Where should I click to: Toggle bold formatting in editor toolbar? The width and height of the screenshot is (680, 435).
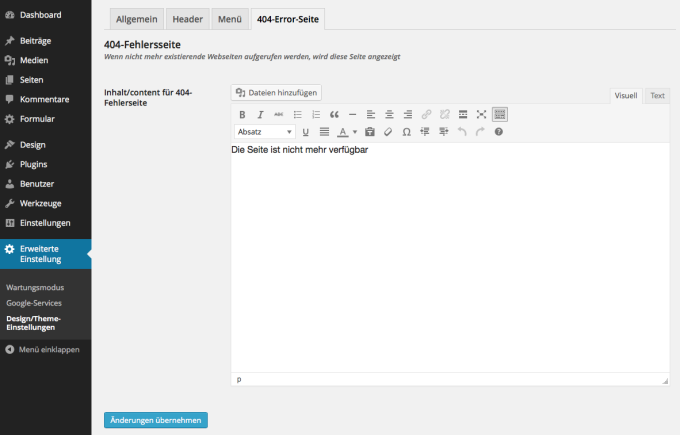(x=242, y=114)
